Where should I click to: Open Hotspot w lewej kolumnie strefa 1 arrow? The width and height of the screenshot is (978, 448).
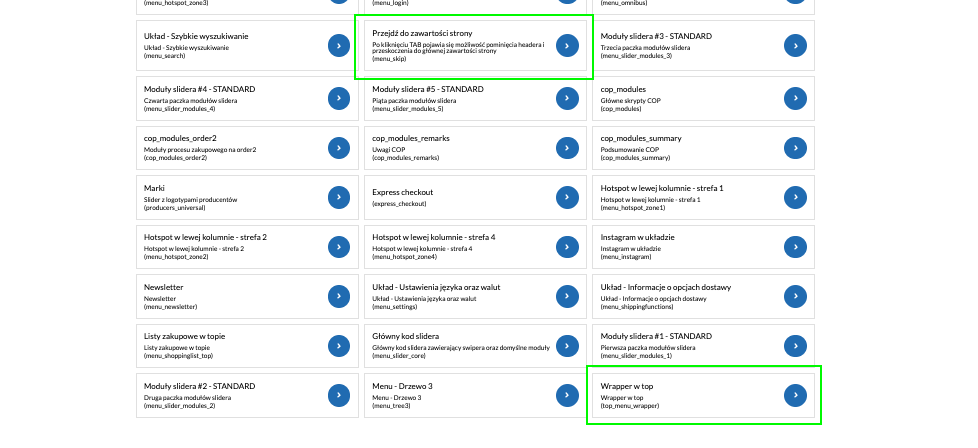[795, 197]
